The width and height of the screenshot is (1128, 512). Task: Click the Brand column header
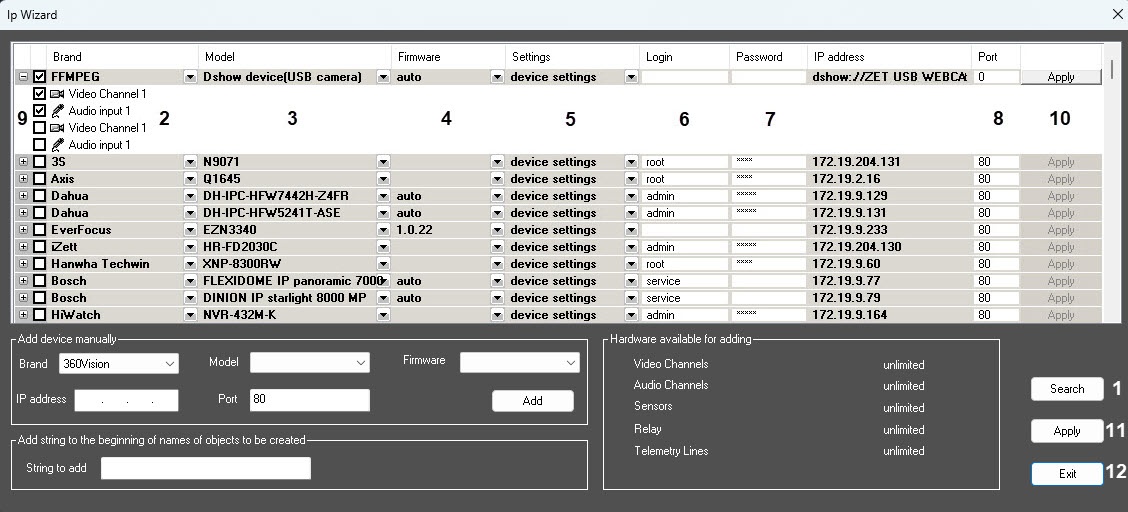(67, 57)
